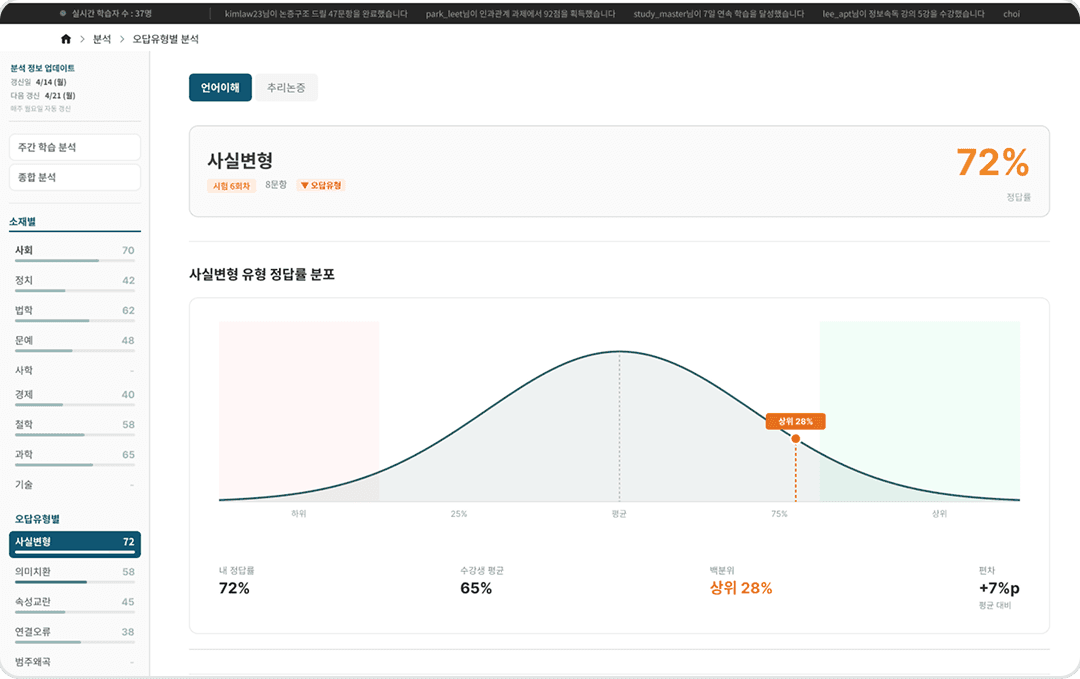Click 오답유형별 분석 breadcrumb

point(166,39)
